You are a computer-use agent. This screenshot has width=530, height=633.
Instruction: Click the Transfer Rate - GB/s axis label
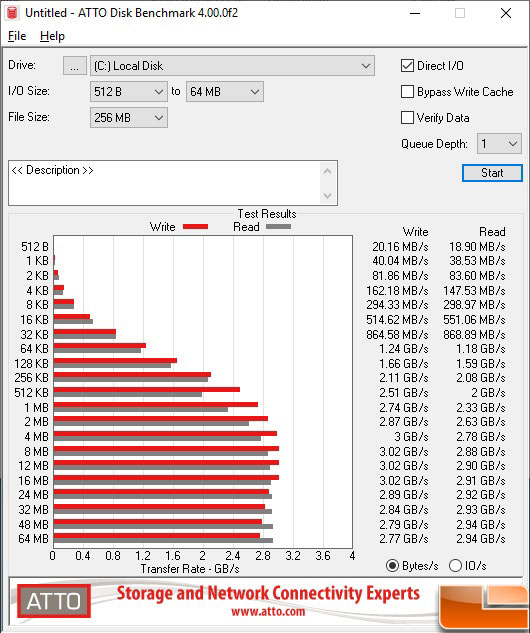point(190,569)
